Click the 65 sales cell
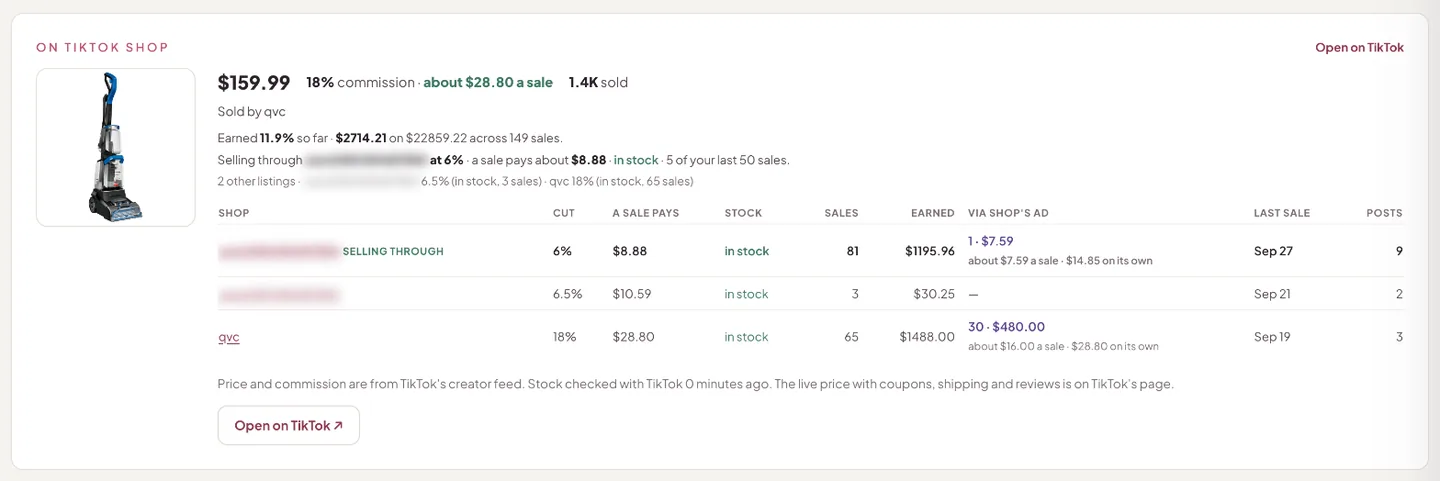1440x481 pixels. pos(851,337)
